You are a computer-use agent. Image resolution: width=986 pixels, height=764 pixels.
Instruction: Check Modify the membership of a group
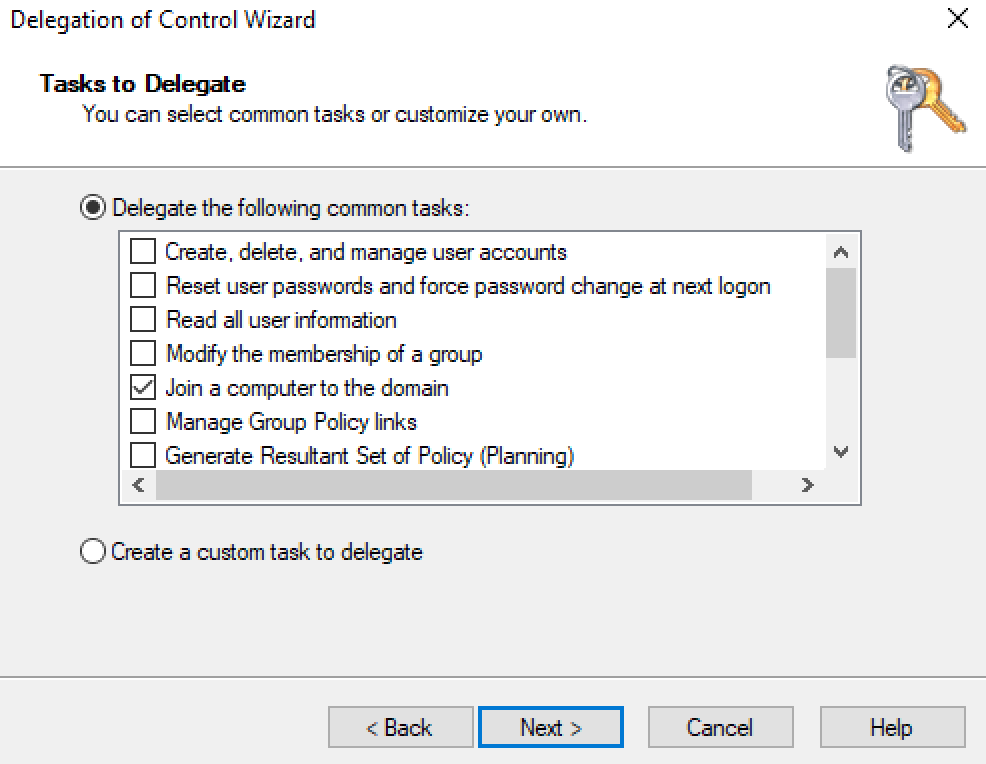pos(144,354)
